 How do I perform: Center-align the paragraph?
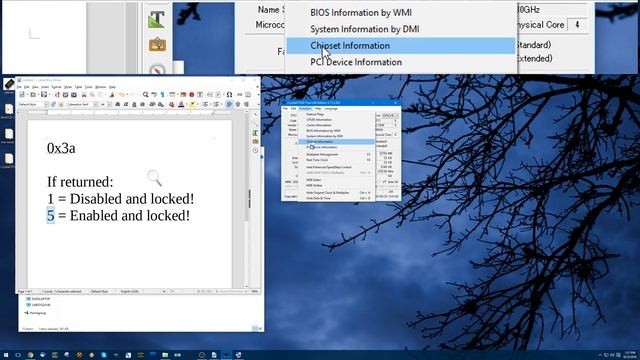238,104
